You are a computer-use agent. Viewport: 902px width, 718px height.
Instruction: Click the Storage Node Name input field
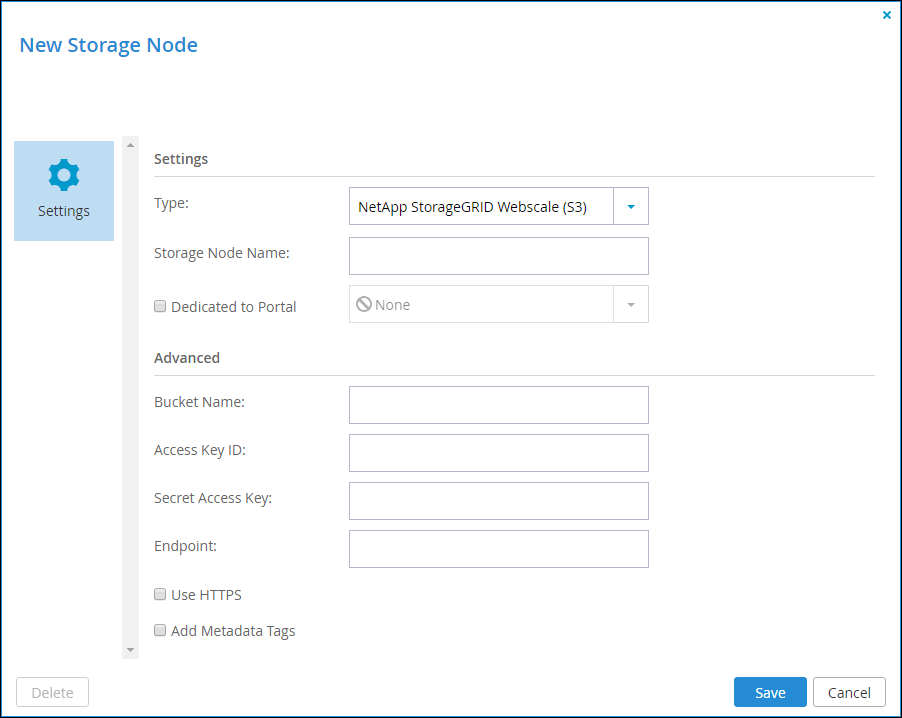tap(499, 256)
